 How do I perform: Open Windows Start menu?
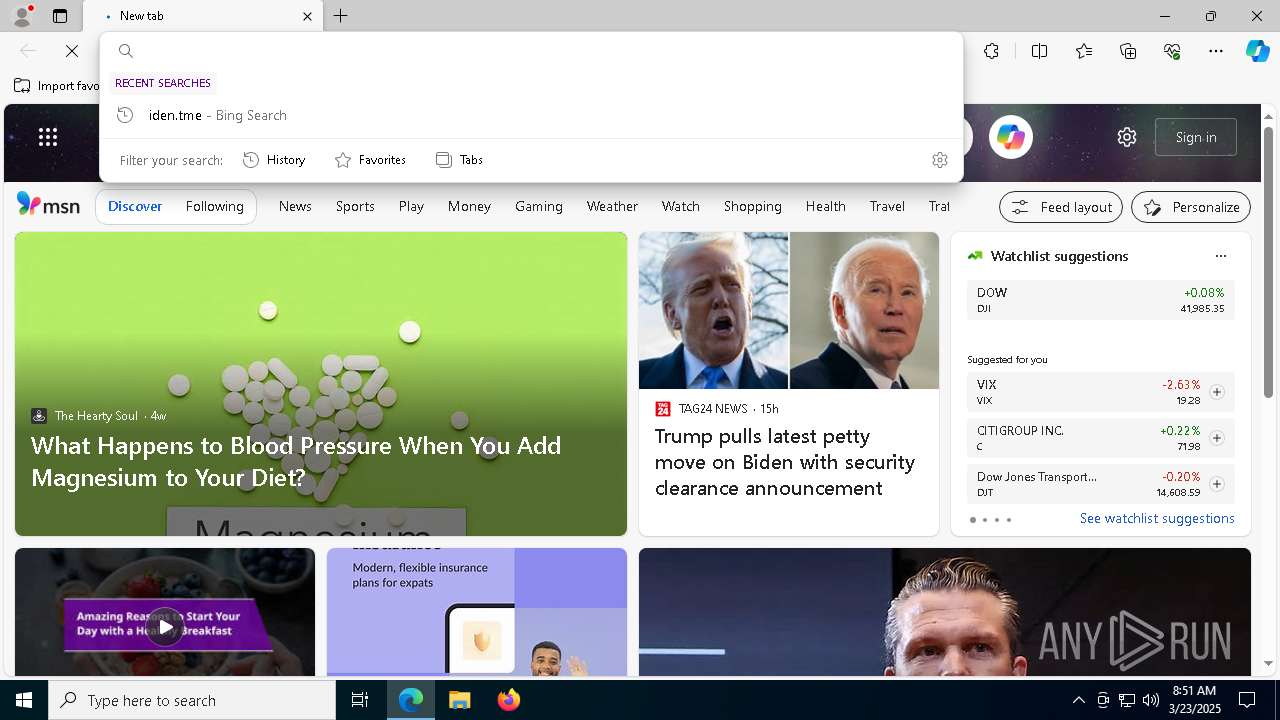coord(24,700)
